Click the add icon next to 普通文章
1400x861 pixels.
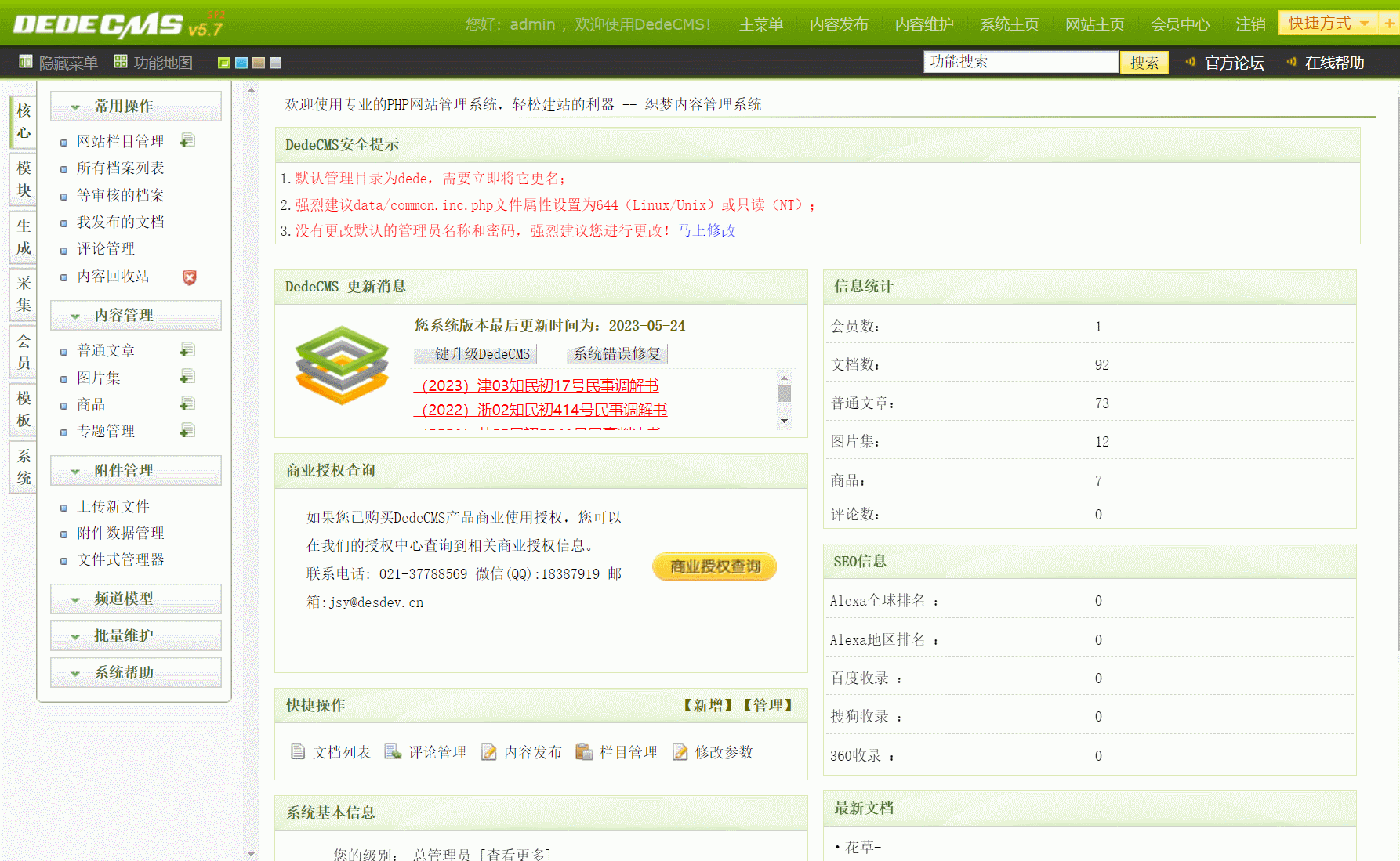(187, 349)
